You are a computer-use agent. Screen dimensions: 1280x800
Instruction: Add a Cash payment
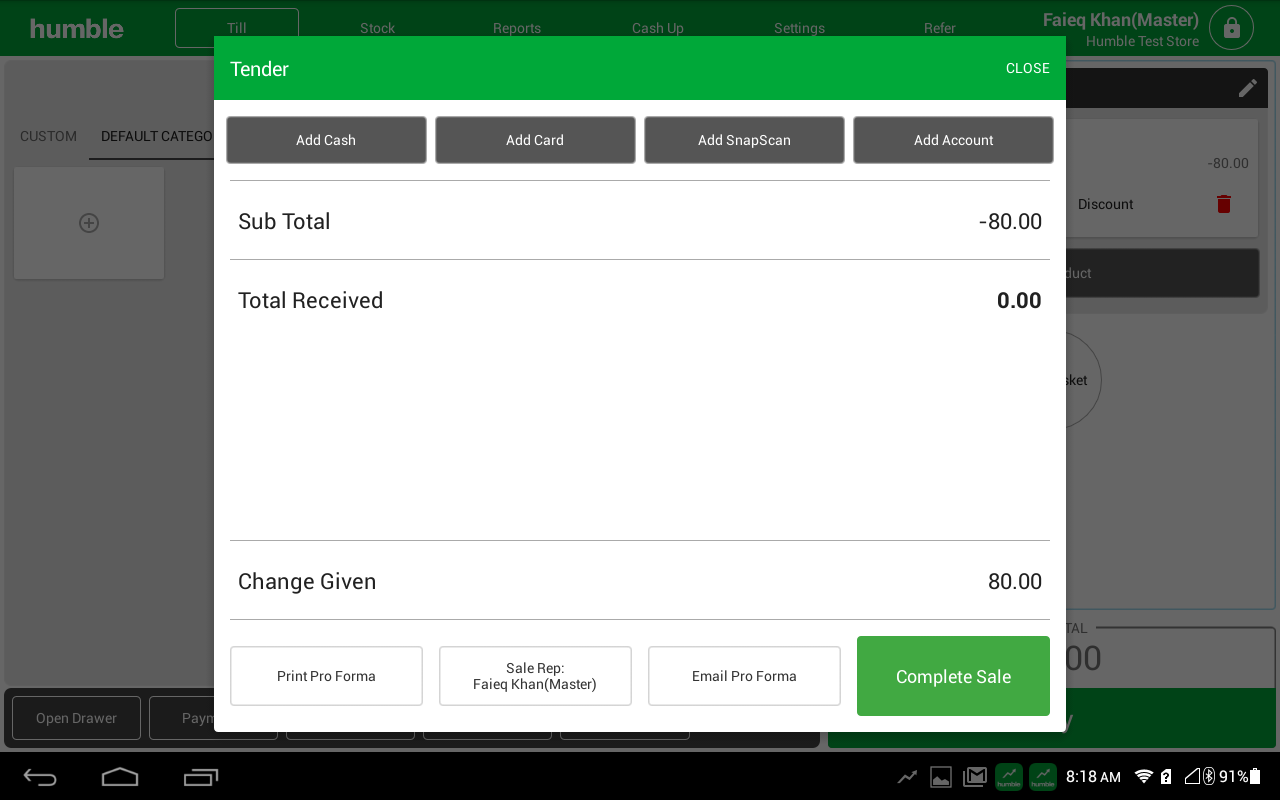pos(326,140)
